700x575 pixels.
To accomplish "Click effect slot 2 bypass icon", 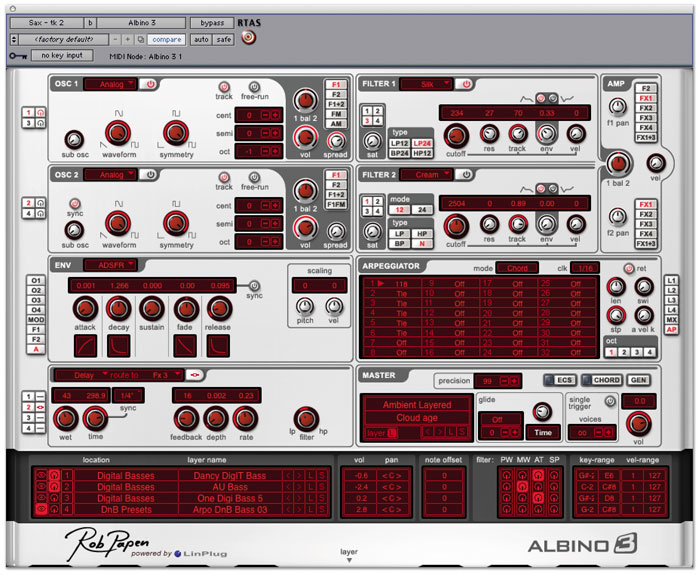I will [x=40, y=407].
